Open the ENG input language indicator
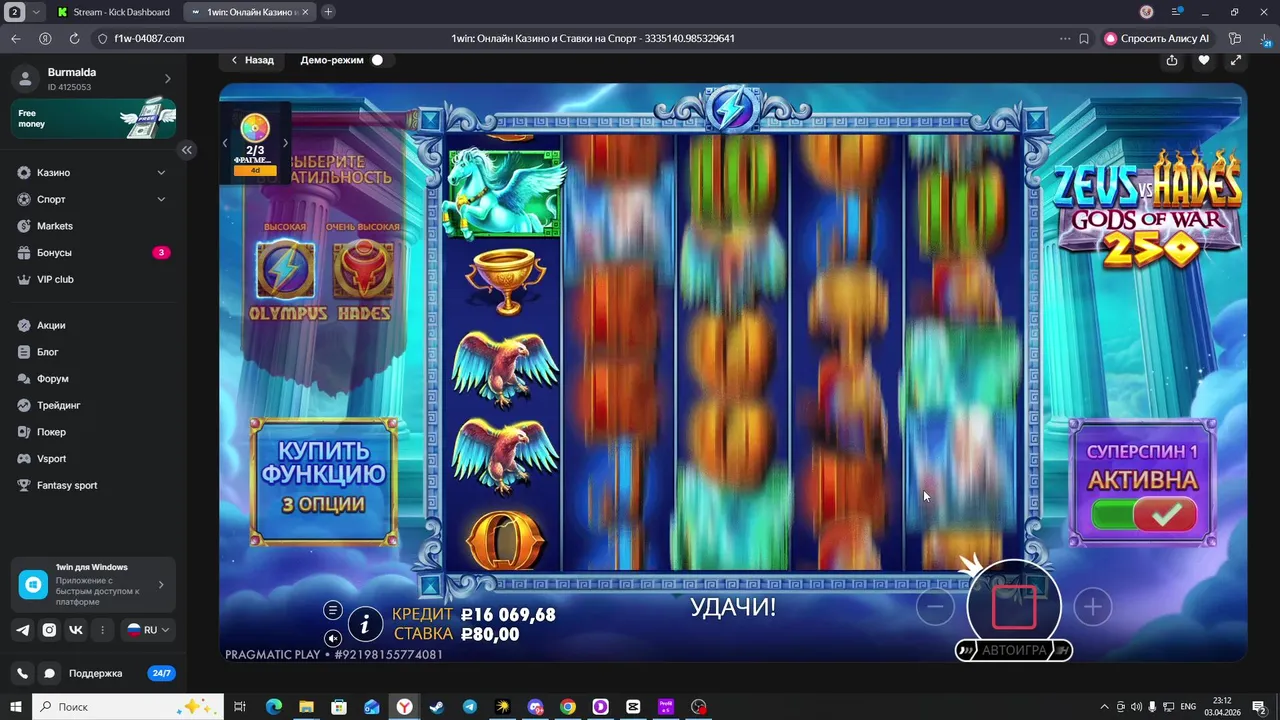1280x720 pixels. pyautogui.click(x=1188, y=706)
